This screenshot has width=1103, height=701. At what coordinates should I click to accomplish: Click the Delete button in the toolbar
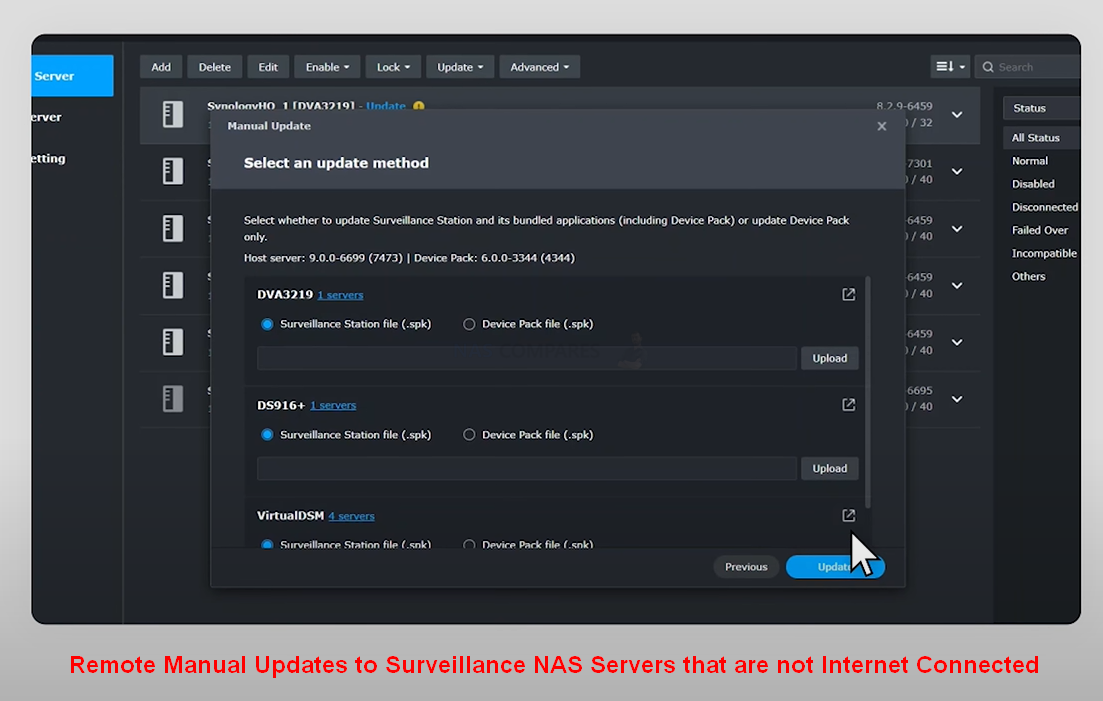215,67
